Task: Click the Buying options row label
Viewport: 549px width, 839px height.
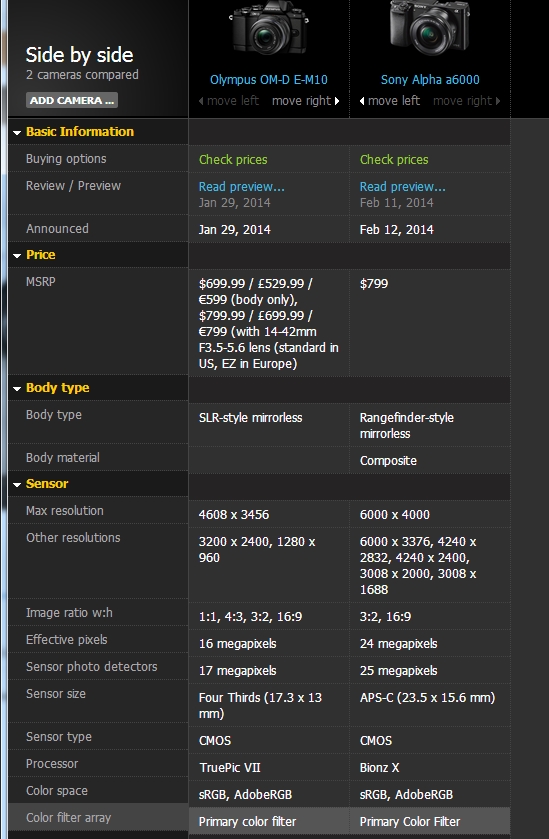Action: coord(66,159)
